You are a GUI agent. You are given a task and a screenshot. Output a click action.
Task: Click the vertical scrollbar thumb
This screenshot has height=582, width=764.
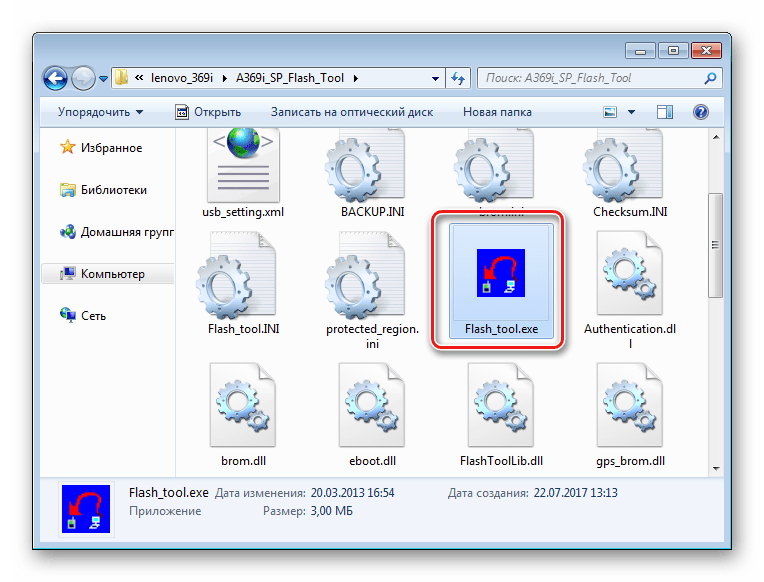[x=715, y=245]
